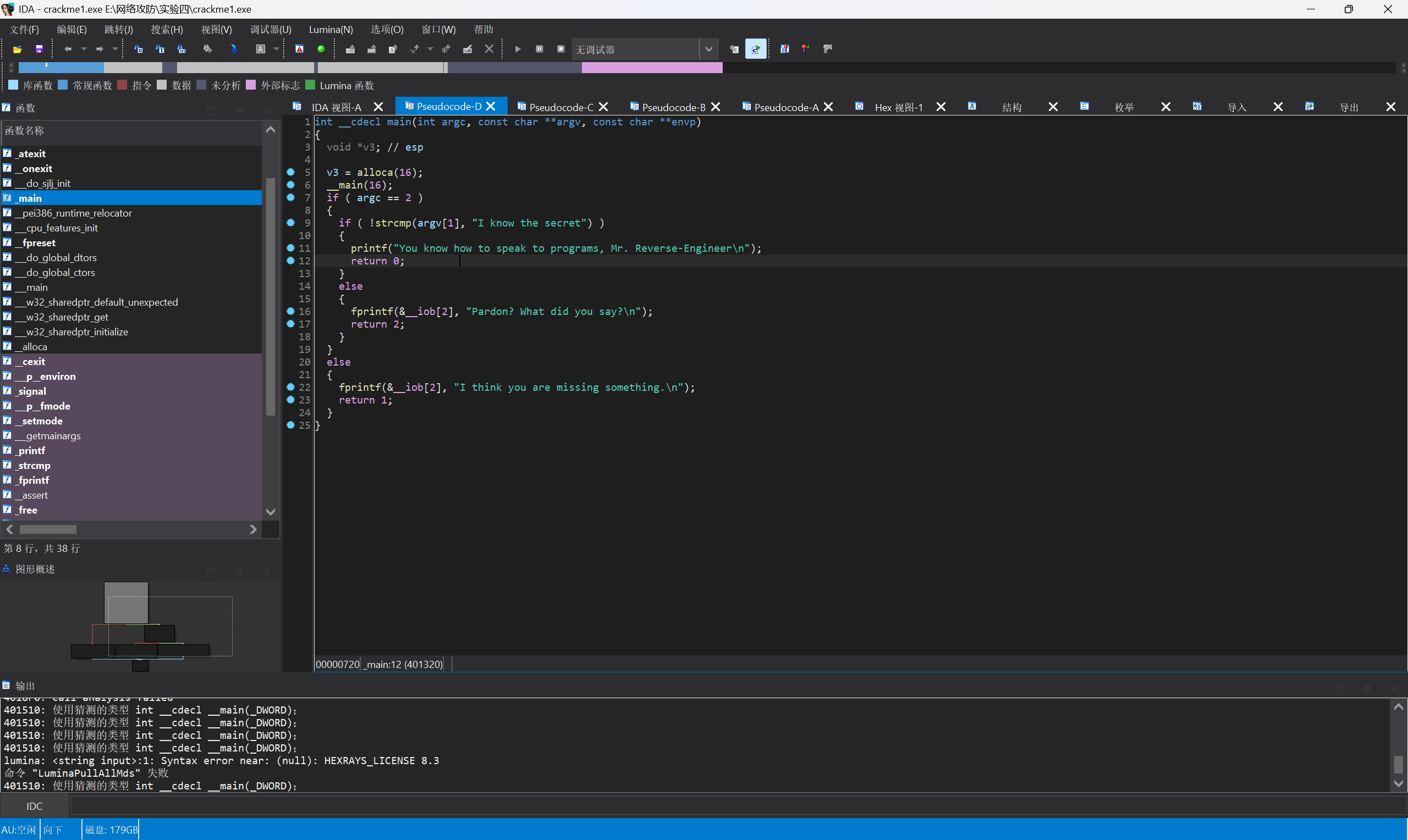Viewport: 1408px width, 840px height.
Task: Click the blue curved arrow jump icon
Action: click(x=234, y=49)
